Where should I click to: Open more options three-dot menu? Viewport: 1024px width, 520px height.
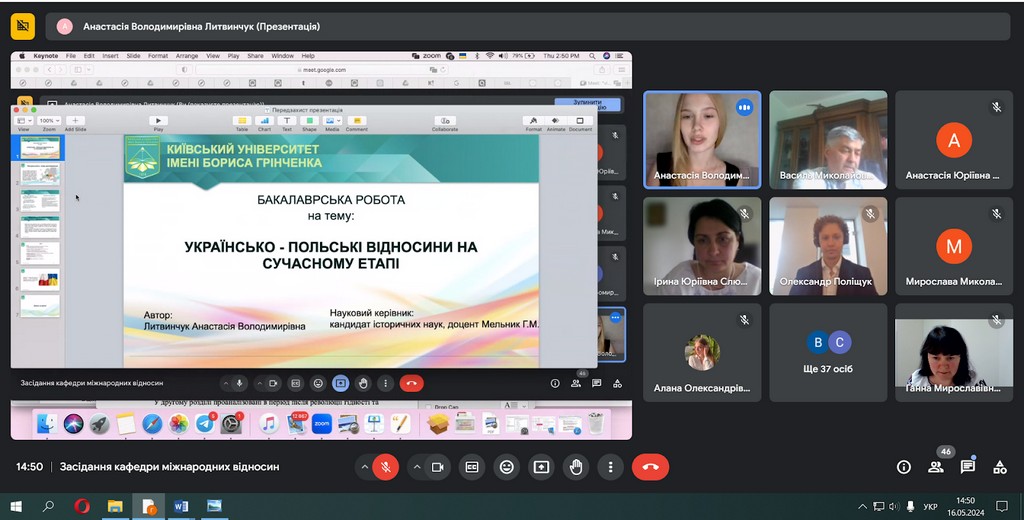(610, 467)
